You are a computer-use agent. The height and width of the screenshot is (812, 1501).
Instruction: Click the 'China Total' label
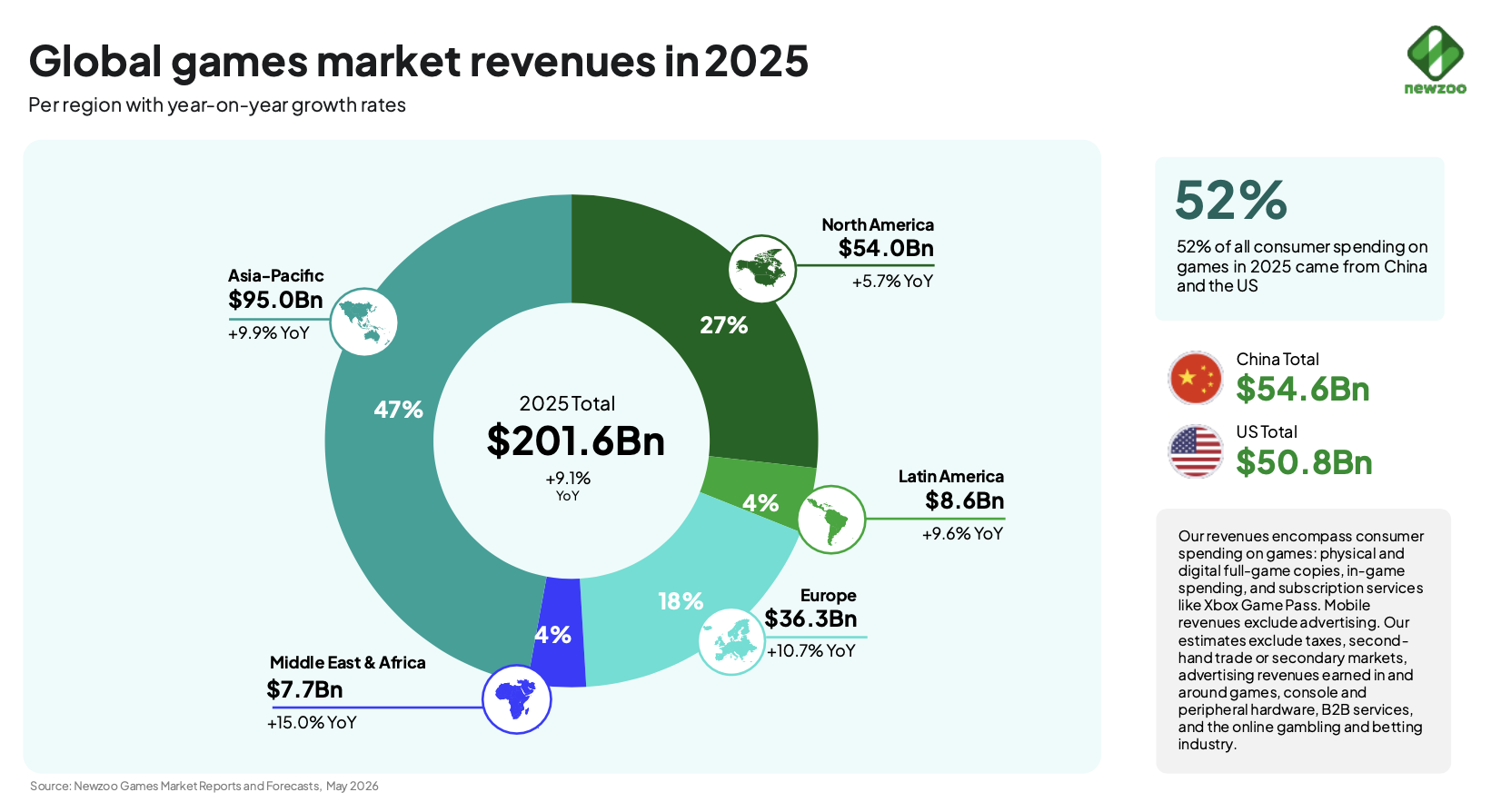tap(1277, 359)
